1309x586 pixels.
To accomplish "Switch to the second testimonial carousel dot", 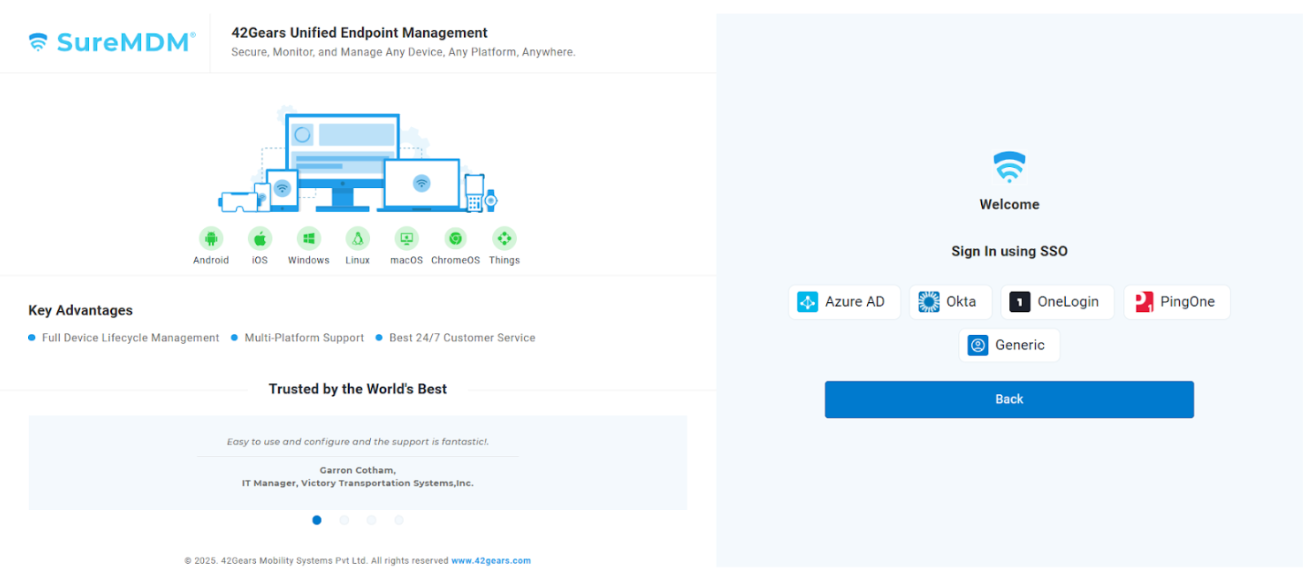I will [344, 520].
